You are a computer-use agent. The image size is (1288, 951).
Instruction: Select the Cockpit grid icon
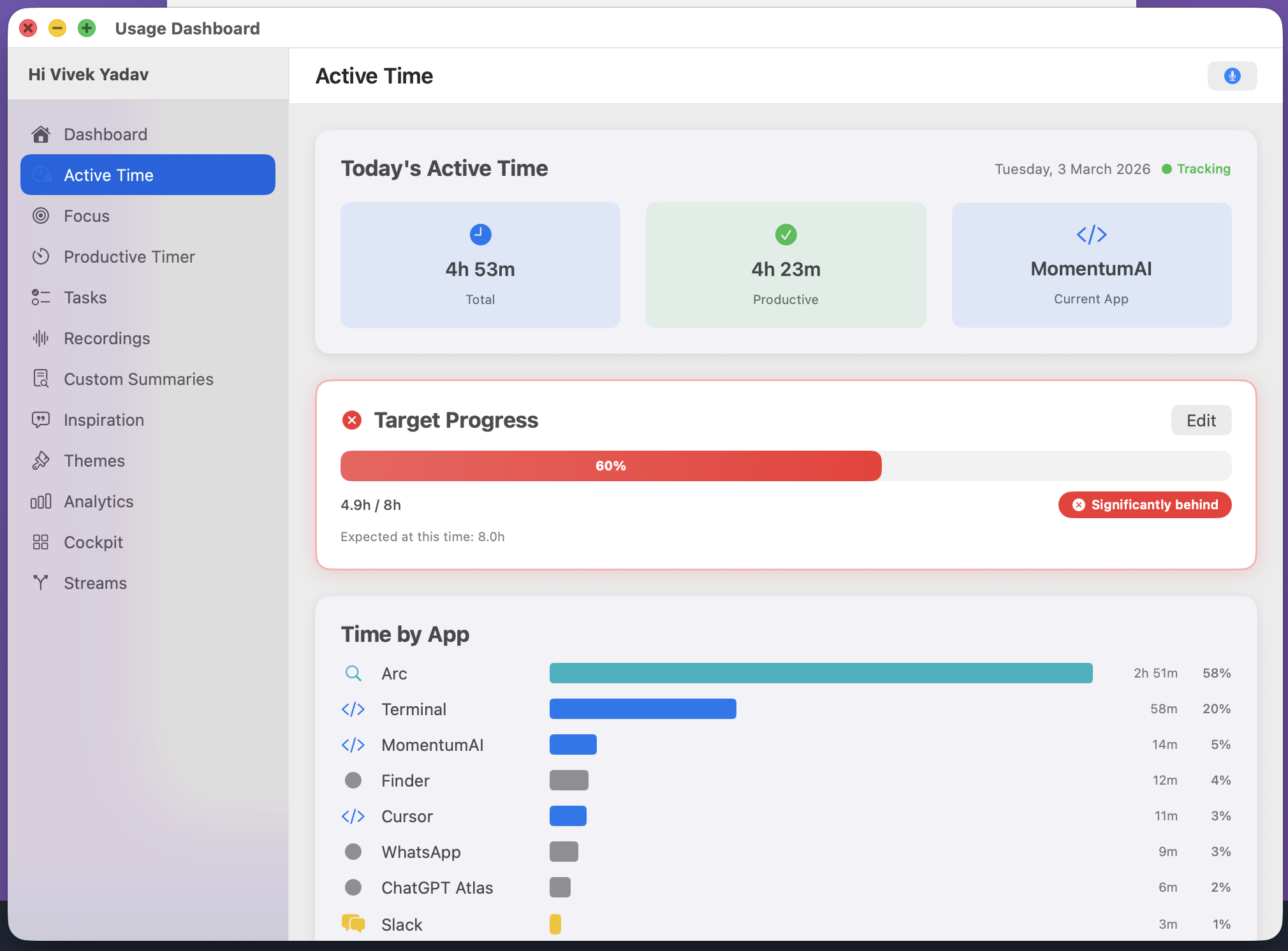pos(40,542)
